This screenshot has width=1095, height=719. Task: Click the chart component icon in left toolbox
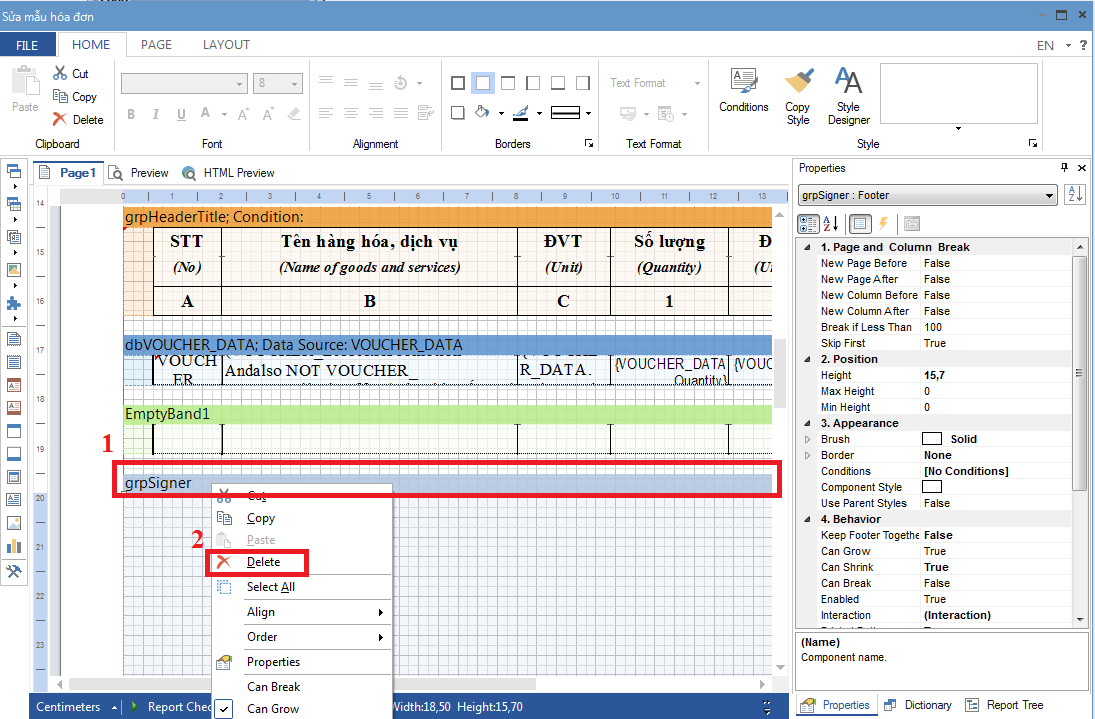pyautogui.click(x=13, y=546)
